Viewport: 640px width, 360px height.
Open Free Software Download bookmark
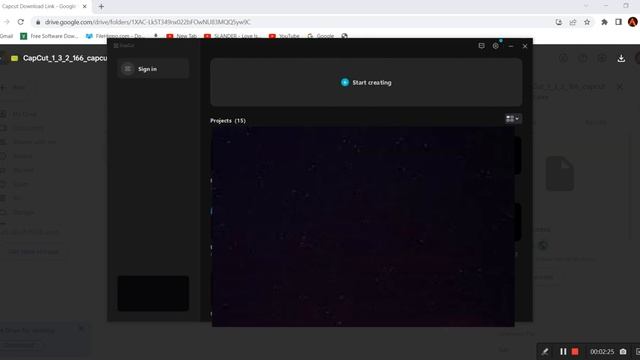tap(49, 36)
